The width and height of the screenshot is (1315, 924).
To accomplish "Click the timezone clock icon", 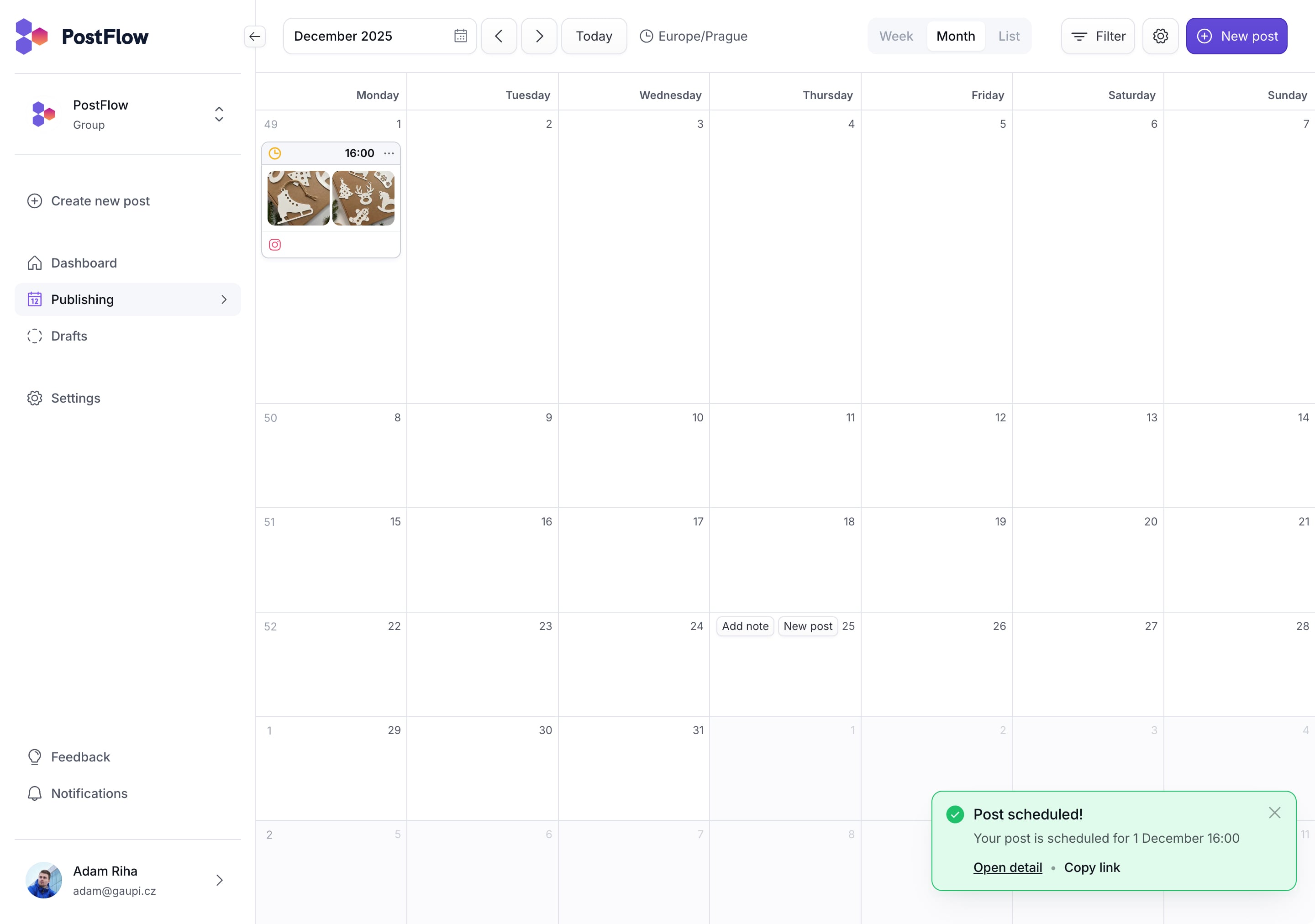I will [646, 36].
